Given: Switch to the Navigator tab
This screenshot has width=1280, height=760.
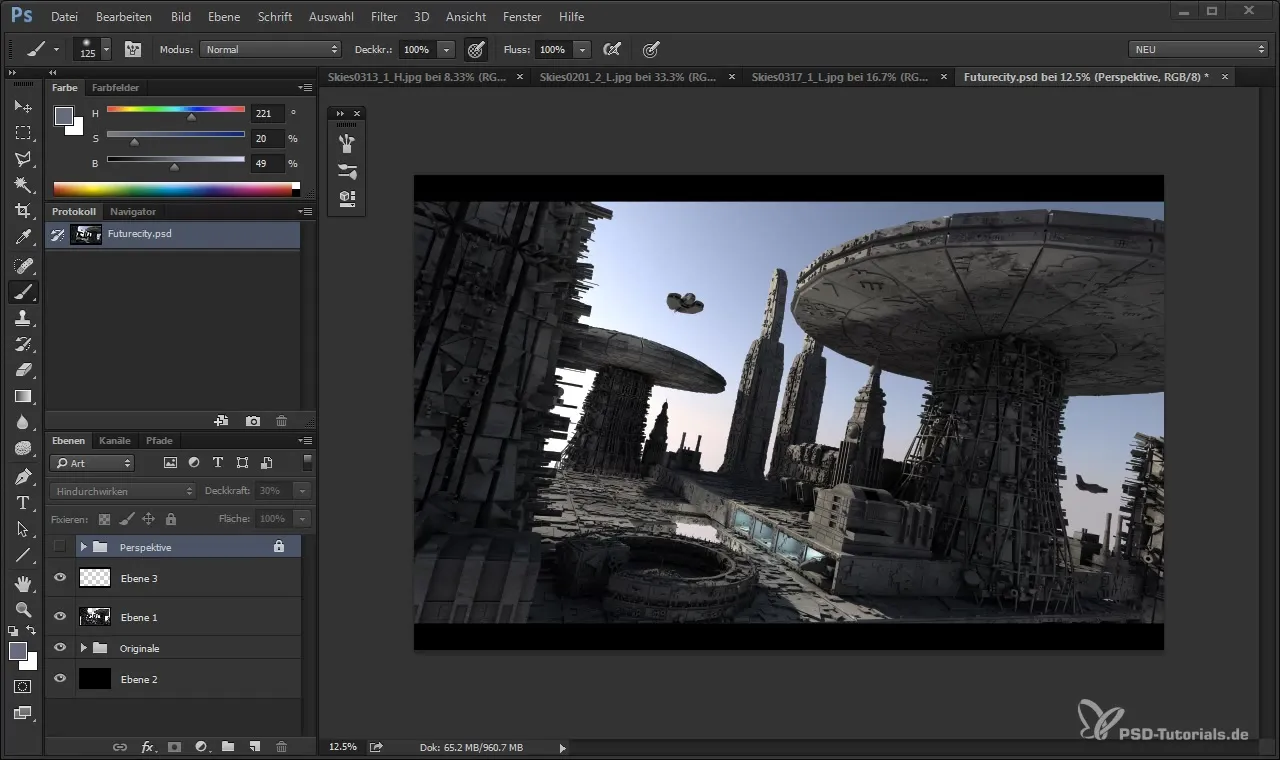Looking at the screenshot, I should click(x=133, y=212).
